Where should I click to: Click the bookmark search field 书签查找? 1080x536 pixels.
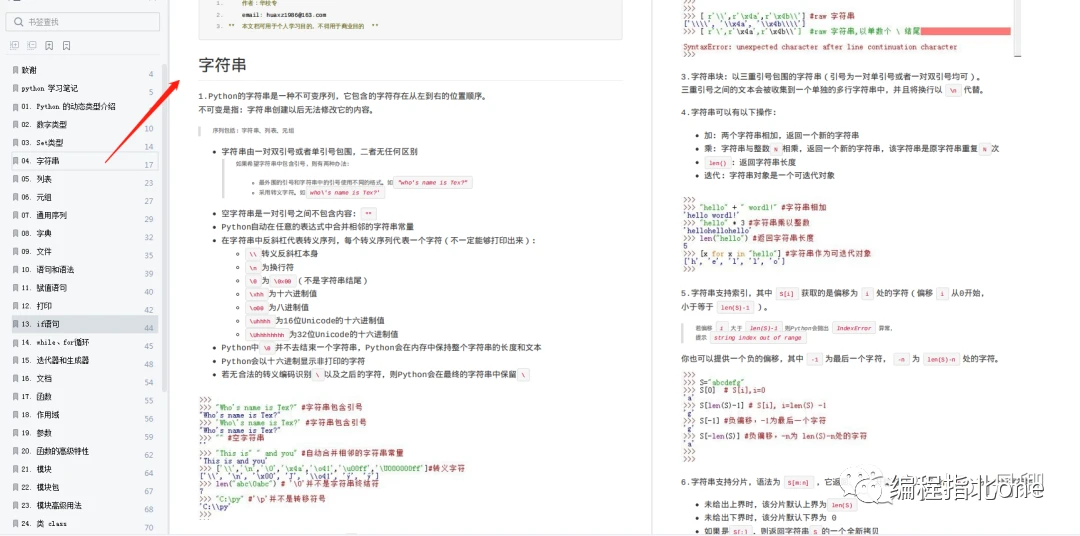coord(83,22)
